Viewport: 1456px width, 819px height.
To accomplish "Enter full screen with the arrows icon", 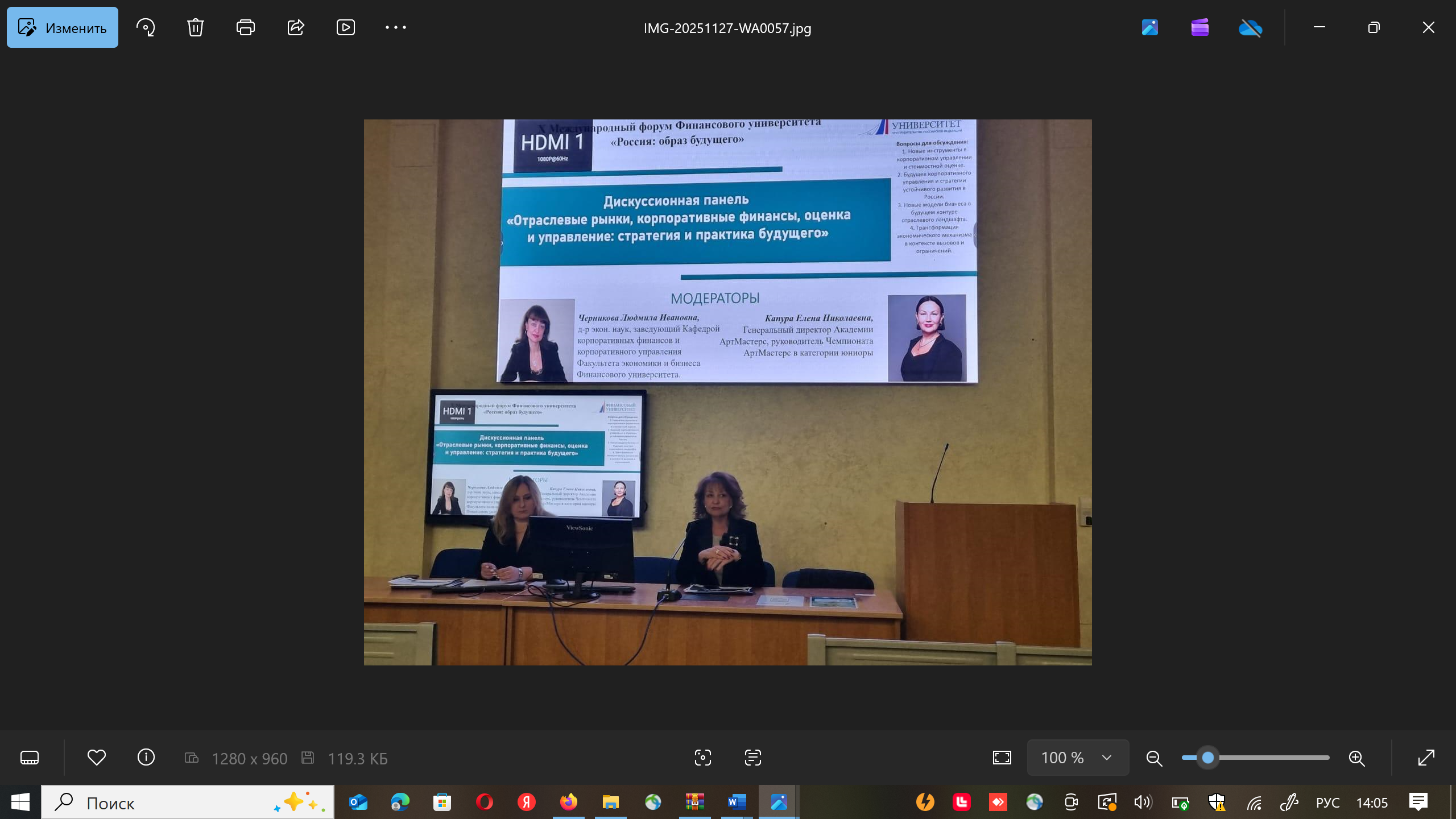I will pyautogui.click(x=1426, y=758).
